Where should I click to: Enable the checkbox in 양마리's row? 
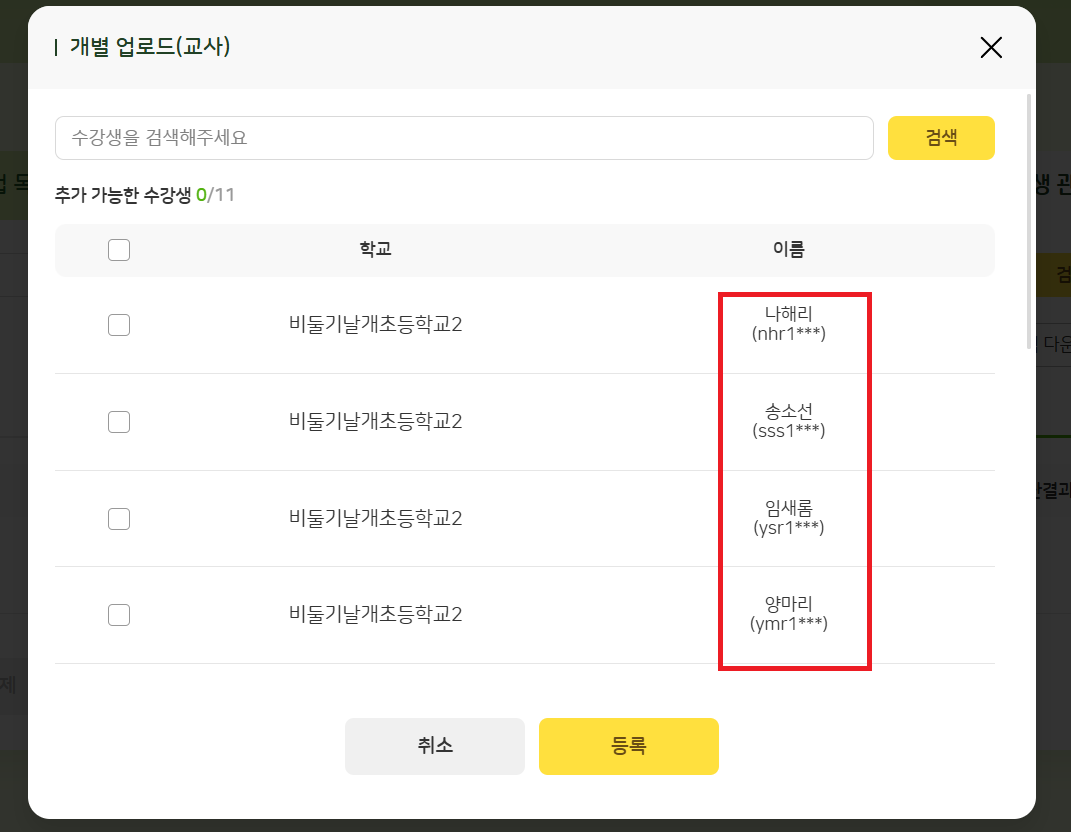click(x=119, y=614)
